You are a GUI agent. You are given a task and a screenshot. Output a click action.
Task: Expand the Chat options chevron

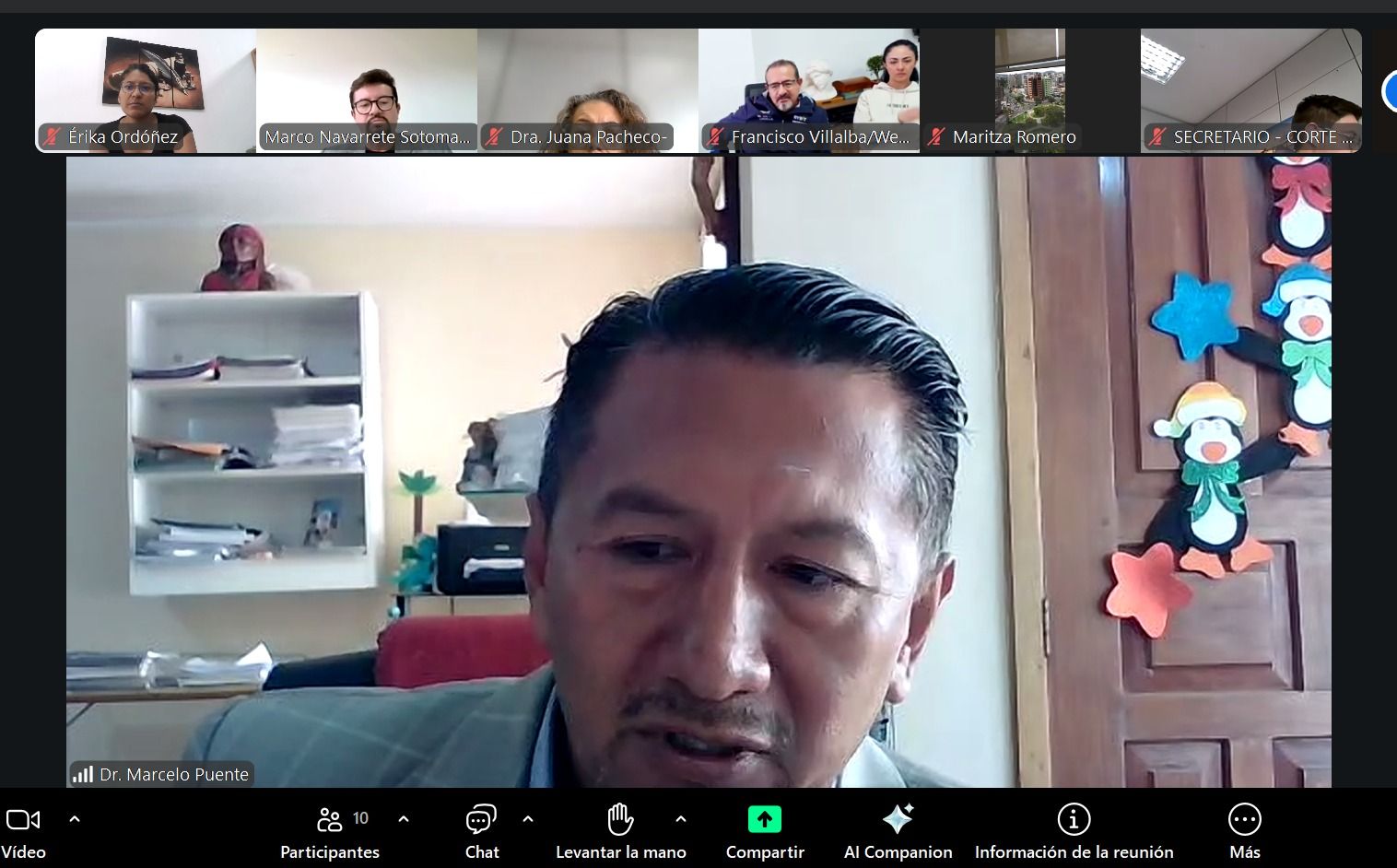(528, 818)
